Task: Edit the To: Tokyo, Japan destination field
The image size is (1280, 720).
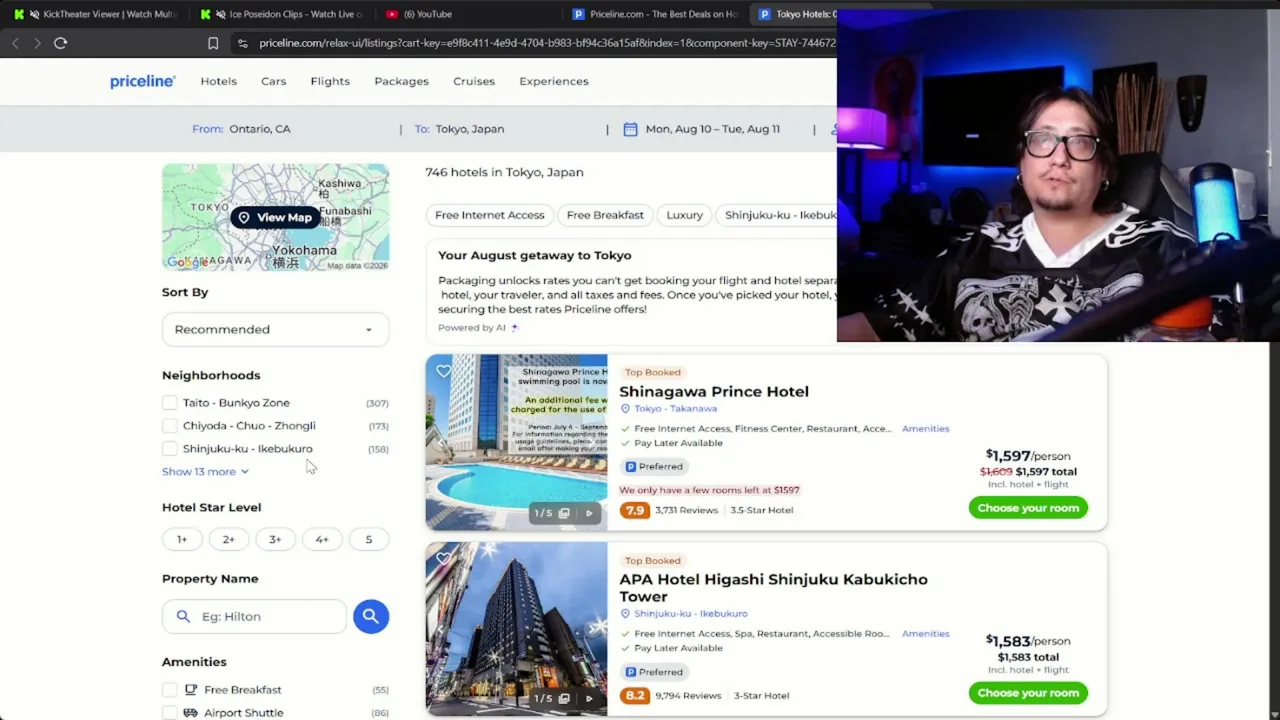Action: [x=459, y=129]
